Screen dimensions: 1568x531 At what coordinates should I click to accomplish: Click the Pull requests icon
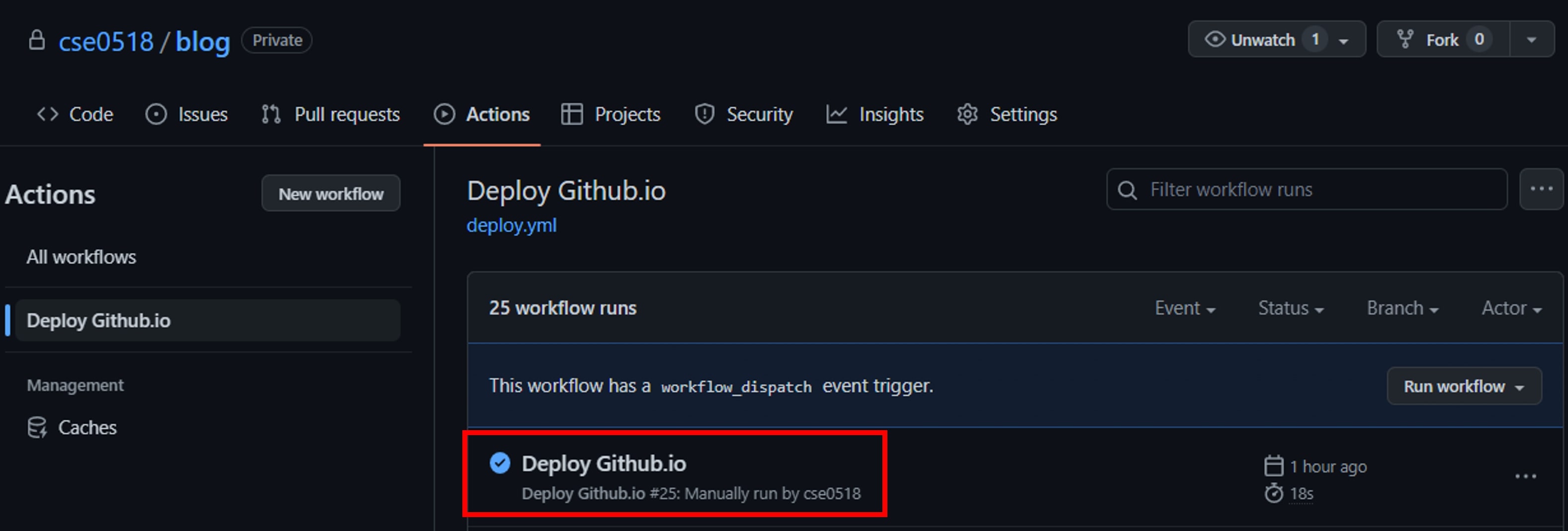271,114
